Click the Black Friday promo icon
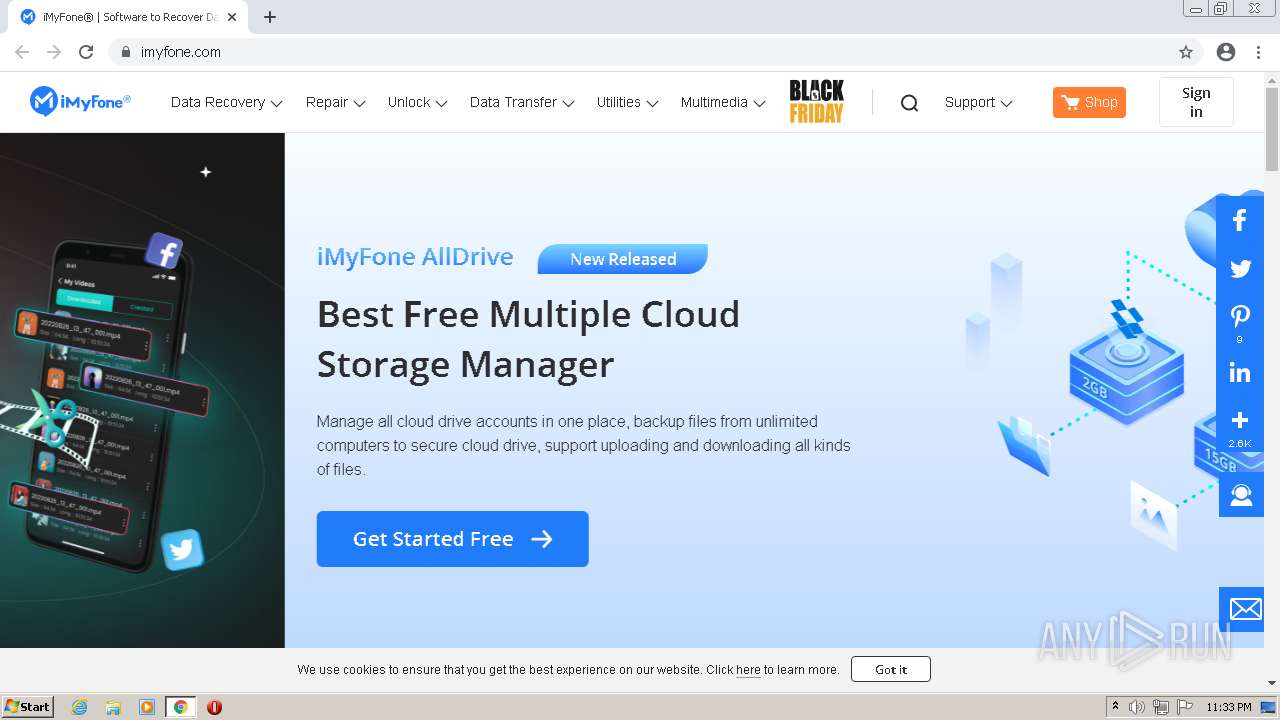The width and height of the screenshot is (1280, 720). 816,101
